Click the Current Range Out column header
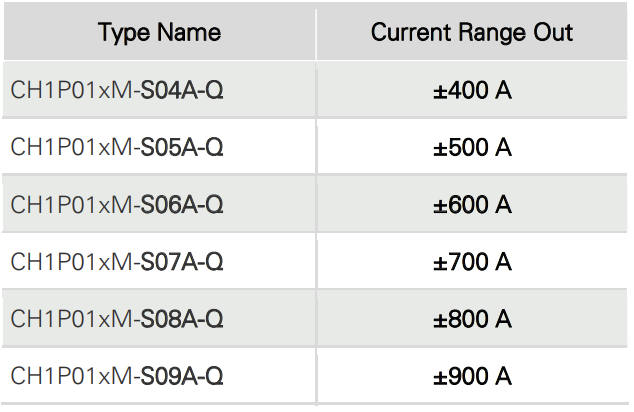This screenshot has height=412, width=634. tap(472, 33)
